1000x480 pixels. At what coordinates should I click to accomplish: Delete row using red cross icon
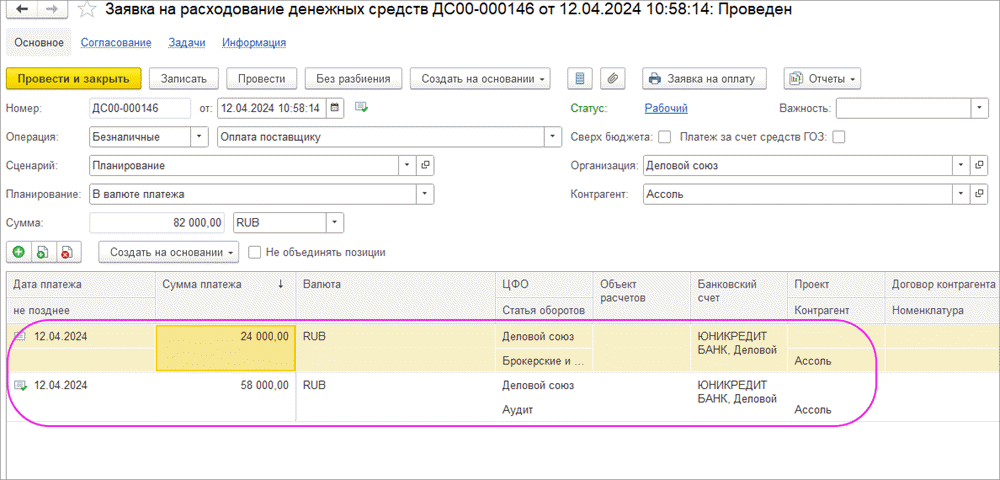66,252
